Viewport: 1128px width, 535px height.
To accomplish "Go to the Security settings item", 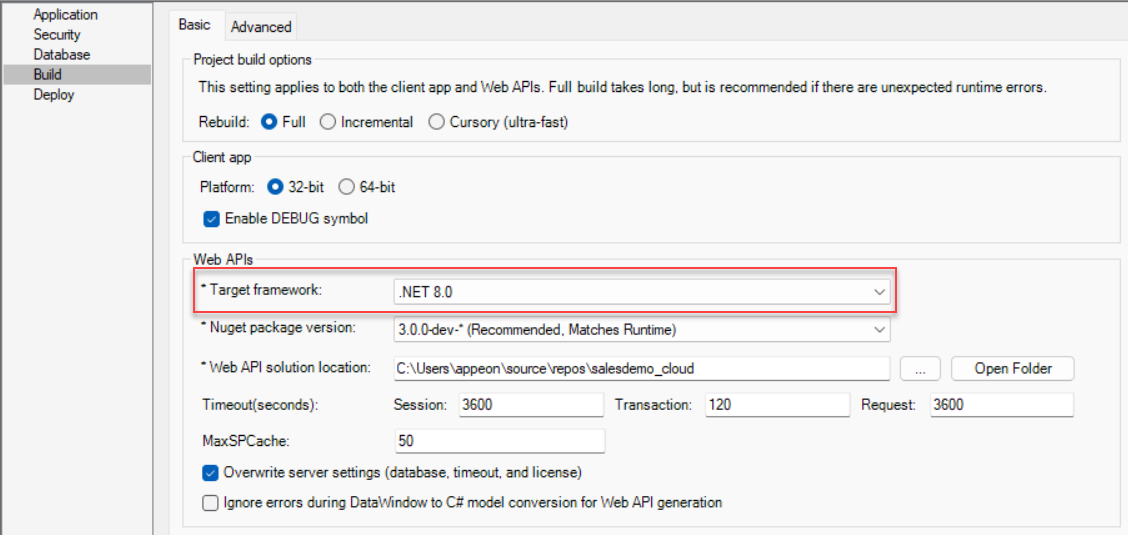I will (57, 35).
